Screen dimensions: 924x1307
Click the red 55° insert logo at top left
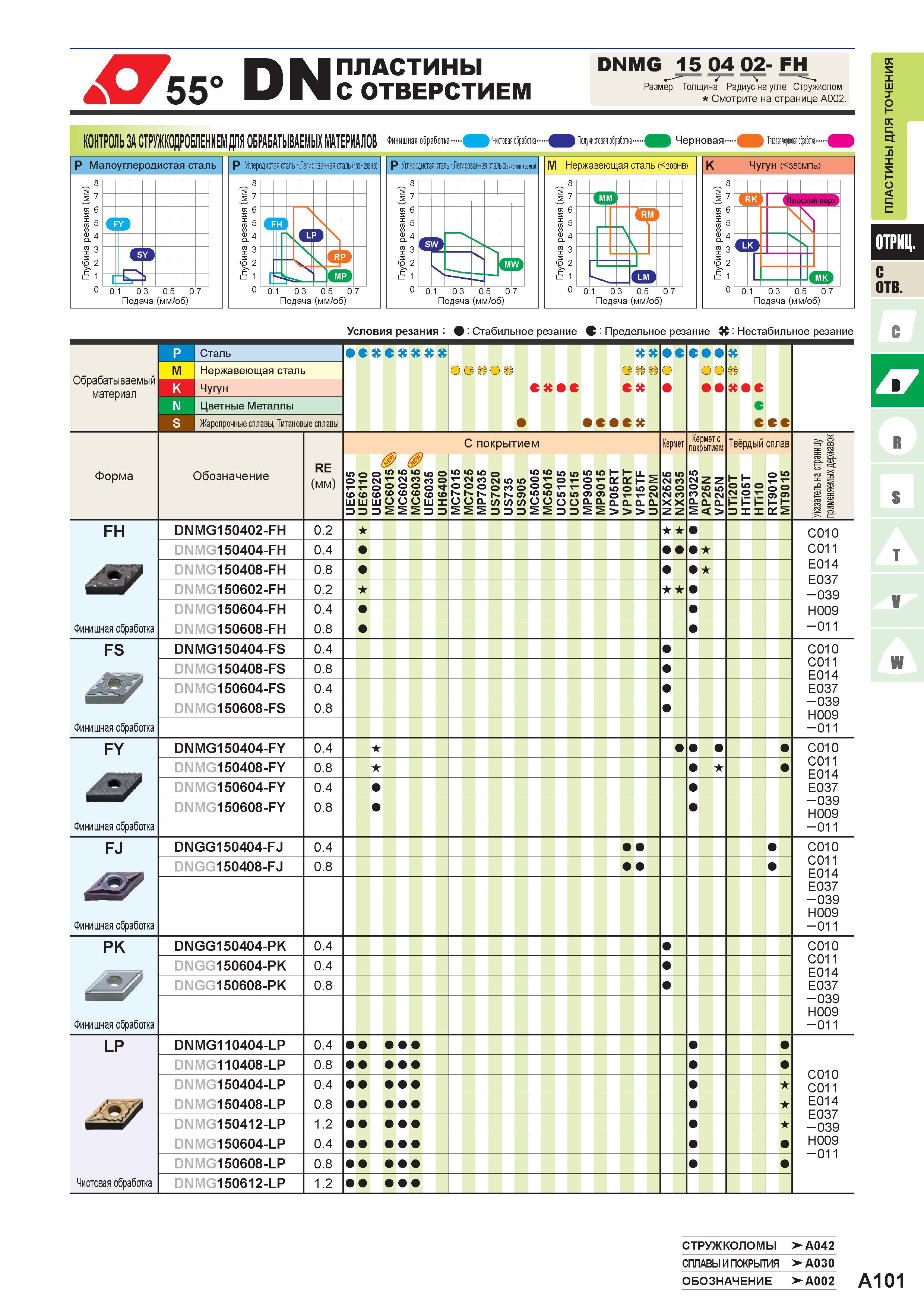click(126, 79)
